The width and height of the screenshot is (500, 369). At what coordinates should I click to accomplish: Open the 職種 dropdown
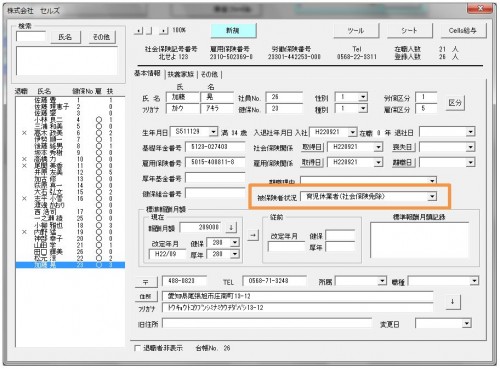click(474, 281)
